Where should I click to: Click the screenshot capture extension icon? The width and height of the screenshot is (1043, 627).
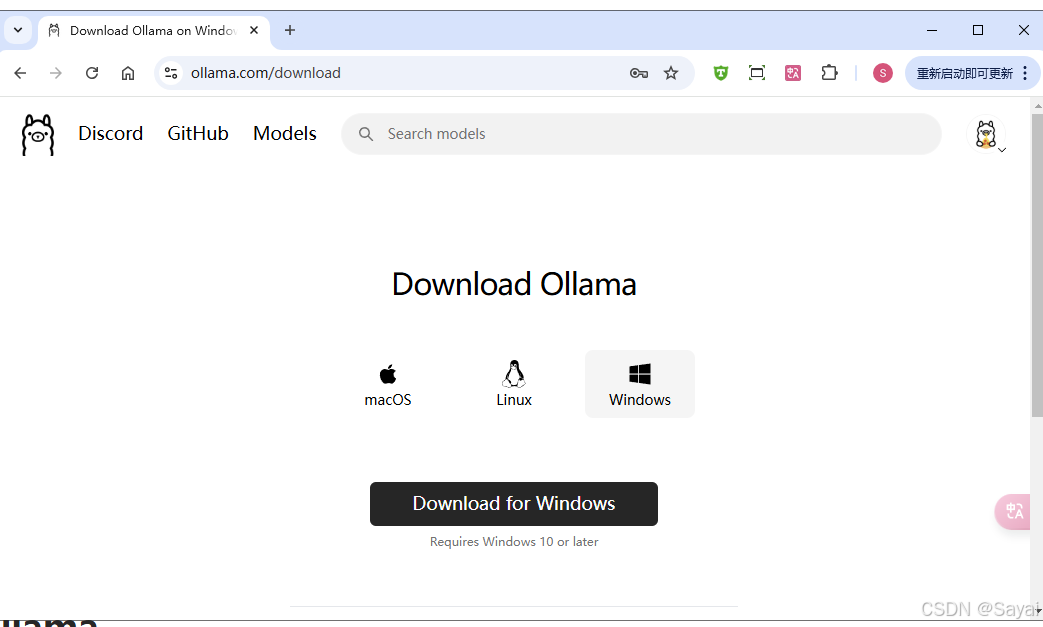coord(757,73)
